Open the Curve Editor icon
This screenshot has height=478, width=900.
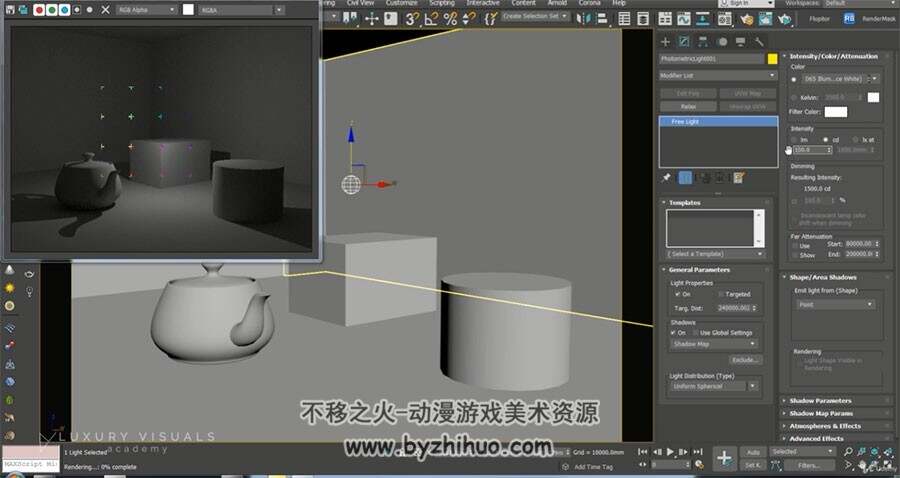click(684, 19)
